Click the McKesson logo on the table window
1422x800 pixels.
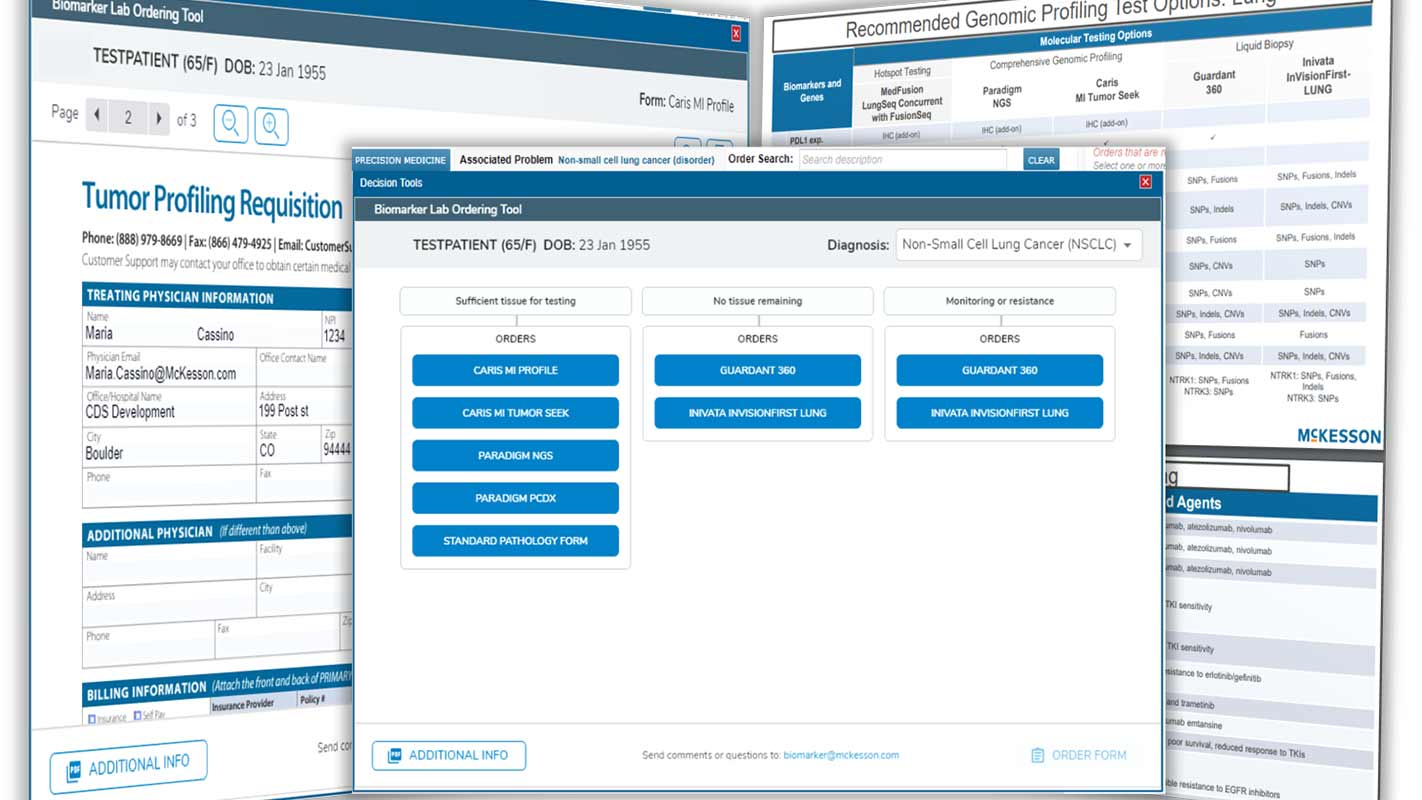(1338, 436)
